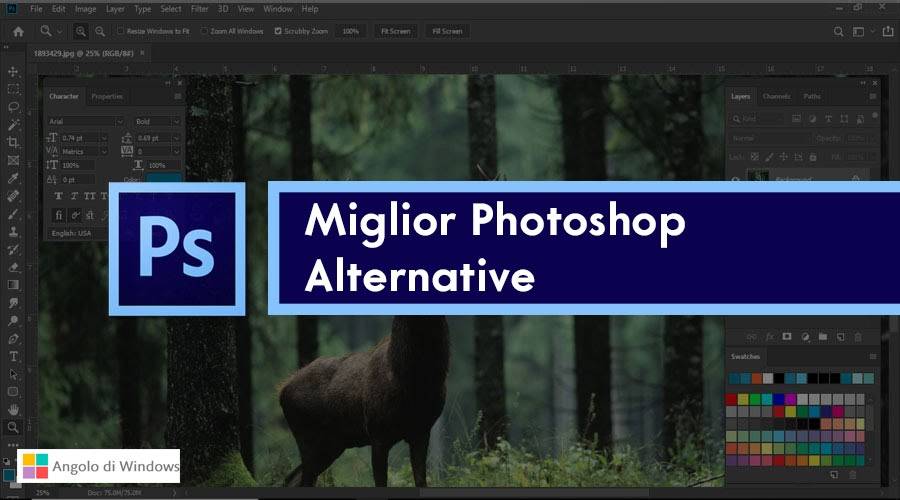Toggle standard ligatures fi button
Image resolution: width=900 pixels, height=500 pixels.
[x=59, y=215]
